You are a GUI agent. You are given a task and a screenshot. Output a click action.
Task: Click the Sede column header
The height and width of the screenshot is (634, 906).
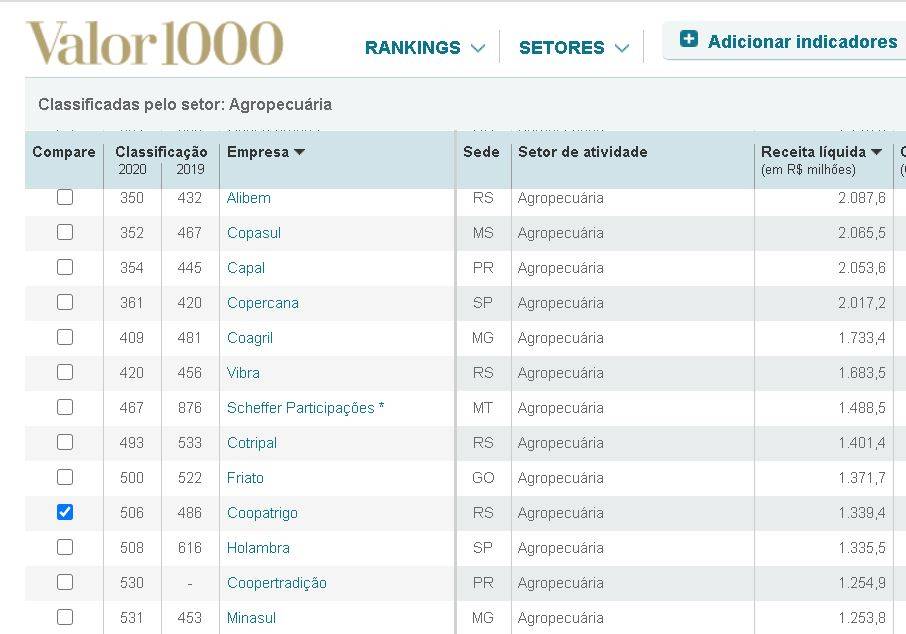coord(481,152)
